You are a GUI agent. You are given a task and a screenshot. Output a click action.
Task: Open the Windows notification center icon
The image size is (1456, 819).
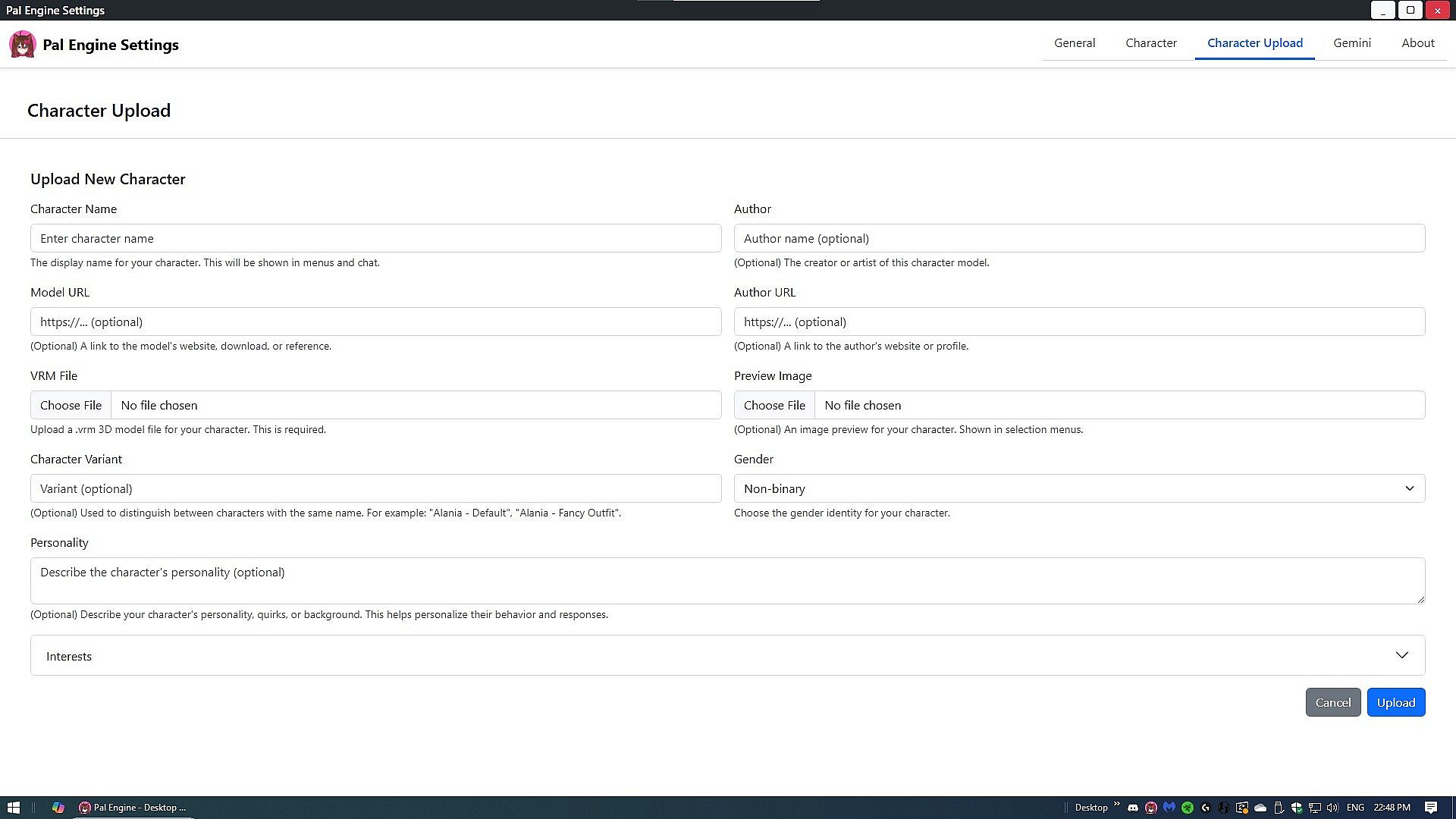pyautogui.click(x=1430, y=808)
